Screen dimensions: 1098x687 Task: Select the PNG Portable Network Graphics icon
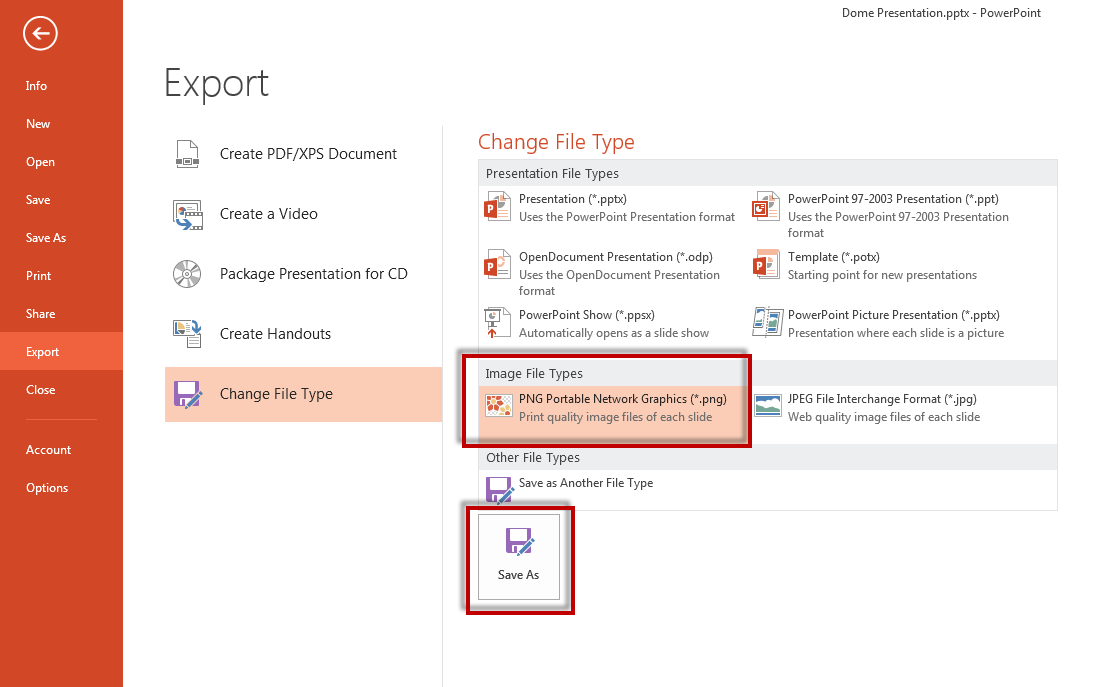(x=498, y=407)
